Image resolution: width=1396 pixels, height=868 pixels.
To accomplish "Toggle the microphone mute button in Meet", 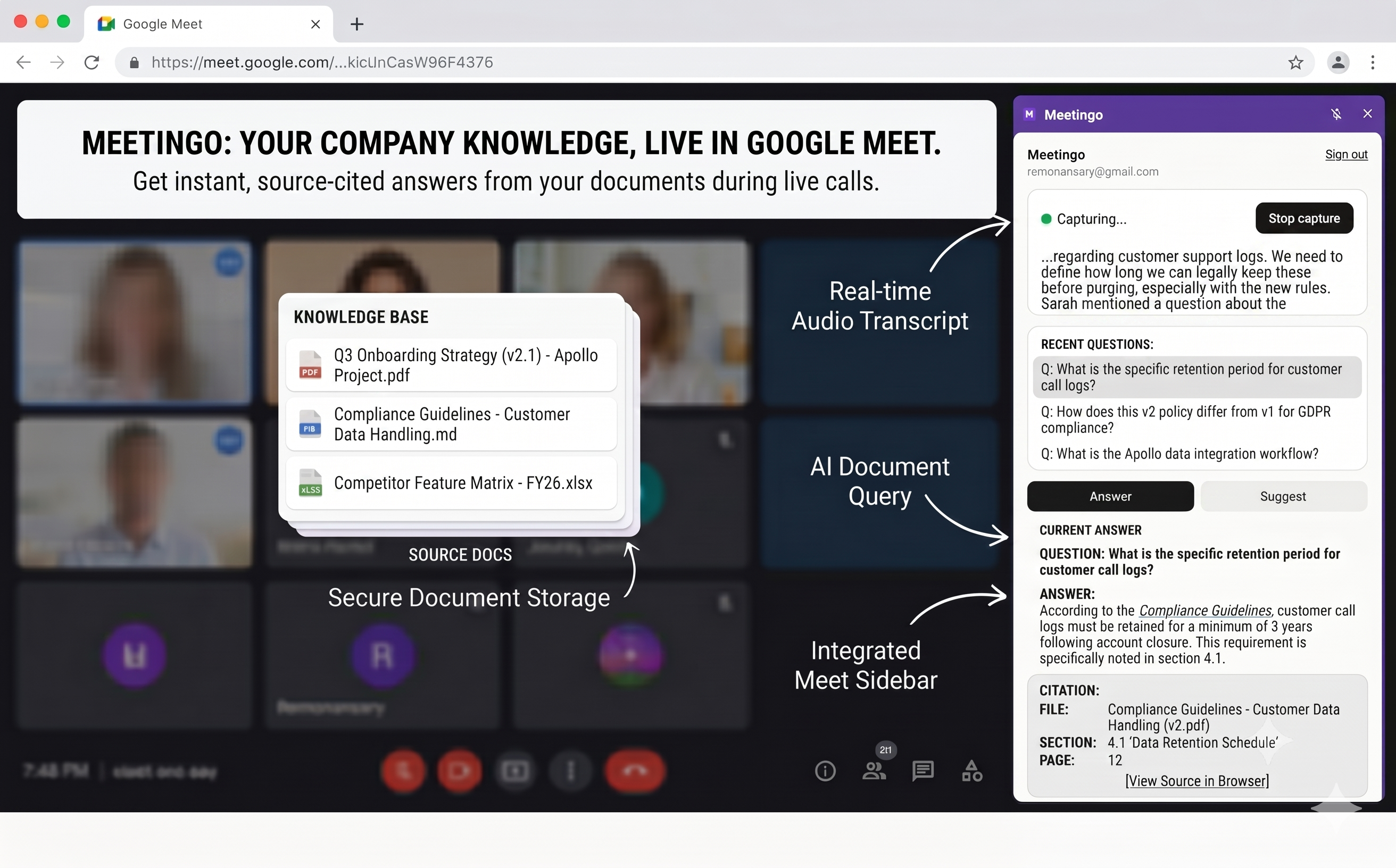I will point(403,771).
